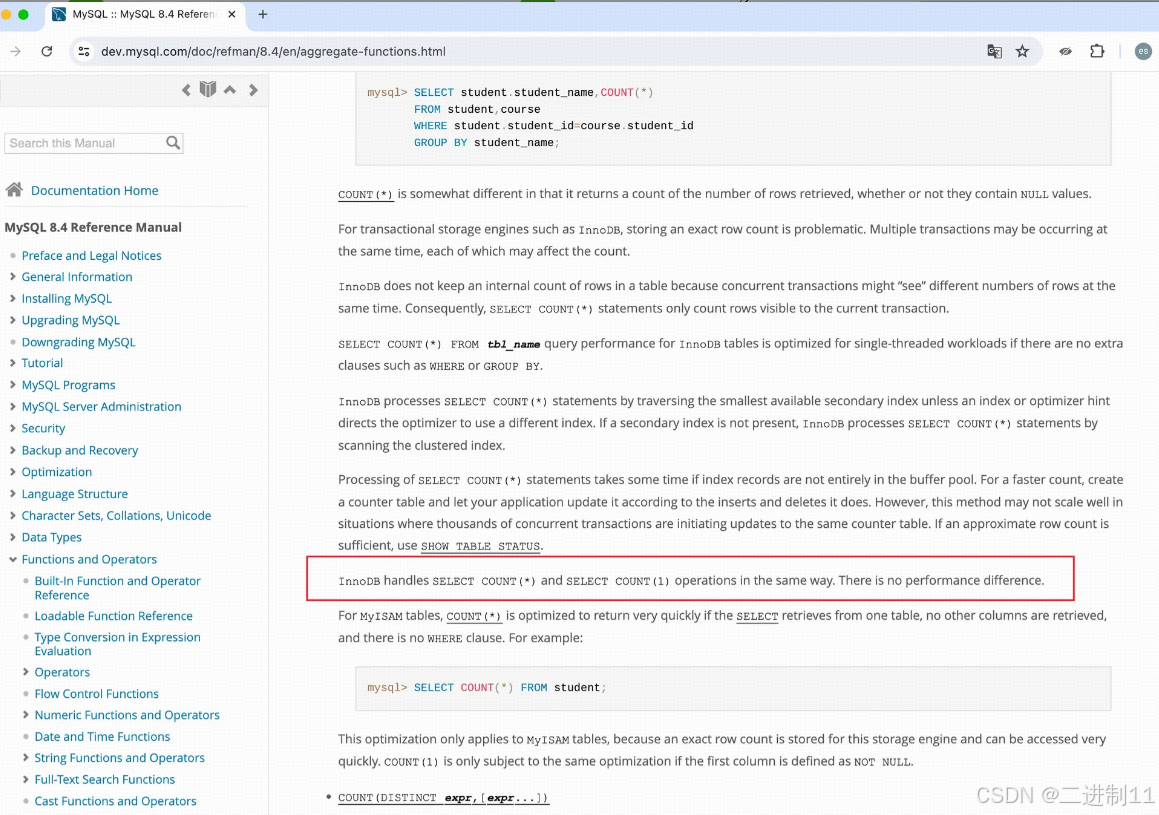Viewport: 1159px width, 815px height.
Task: Open Downgrading MySQL page
Action: [78, 342]
